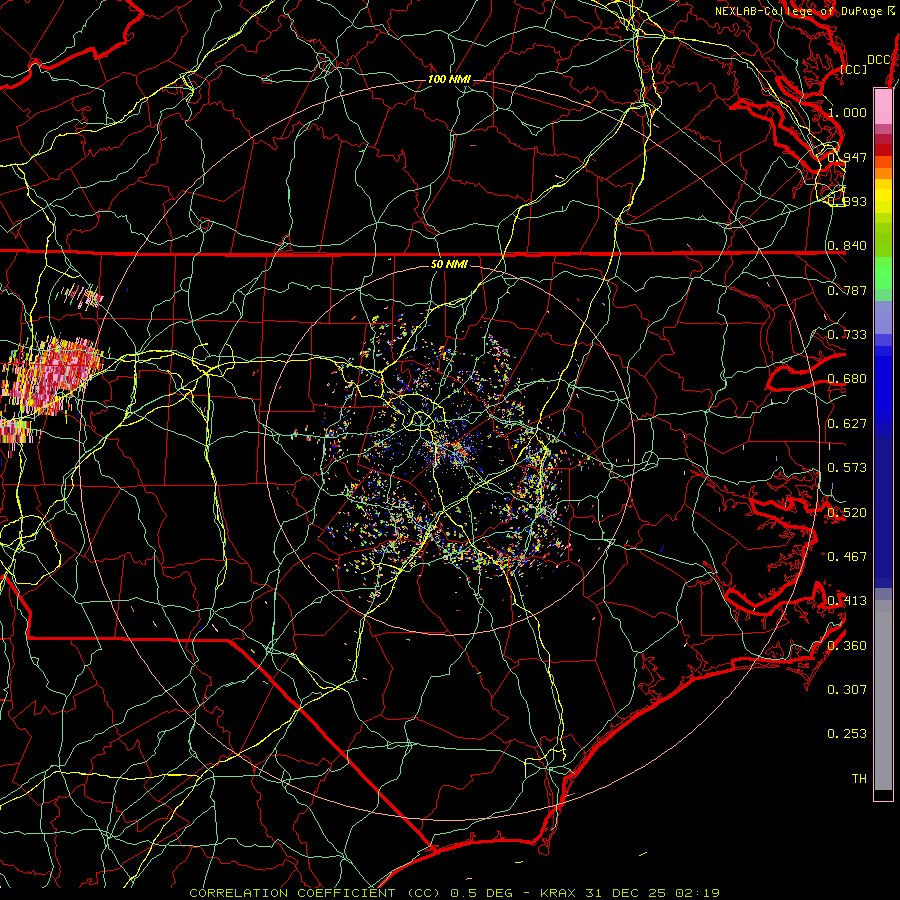Click the DCC label above the legend
900x900 pixels.
878,59
